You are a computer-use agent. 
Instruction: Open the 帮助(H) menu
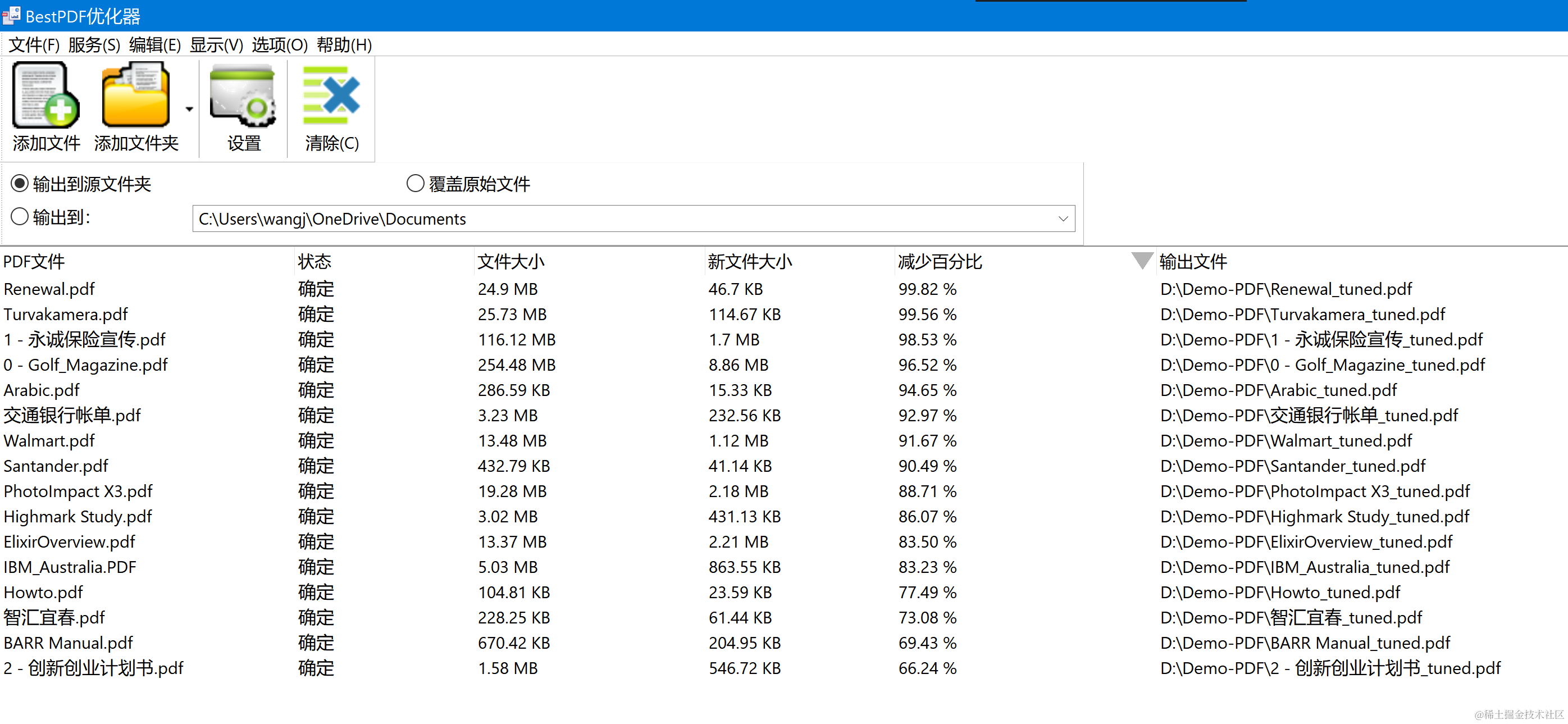[x=343, y=44]
